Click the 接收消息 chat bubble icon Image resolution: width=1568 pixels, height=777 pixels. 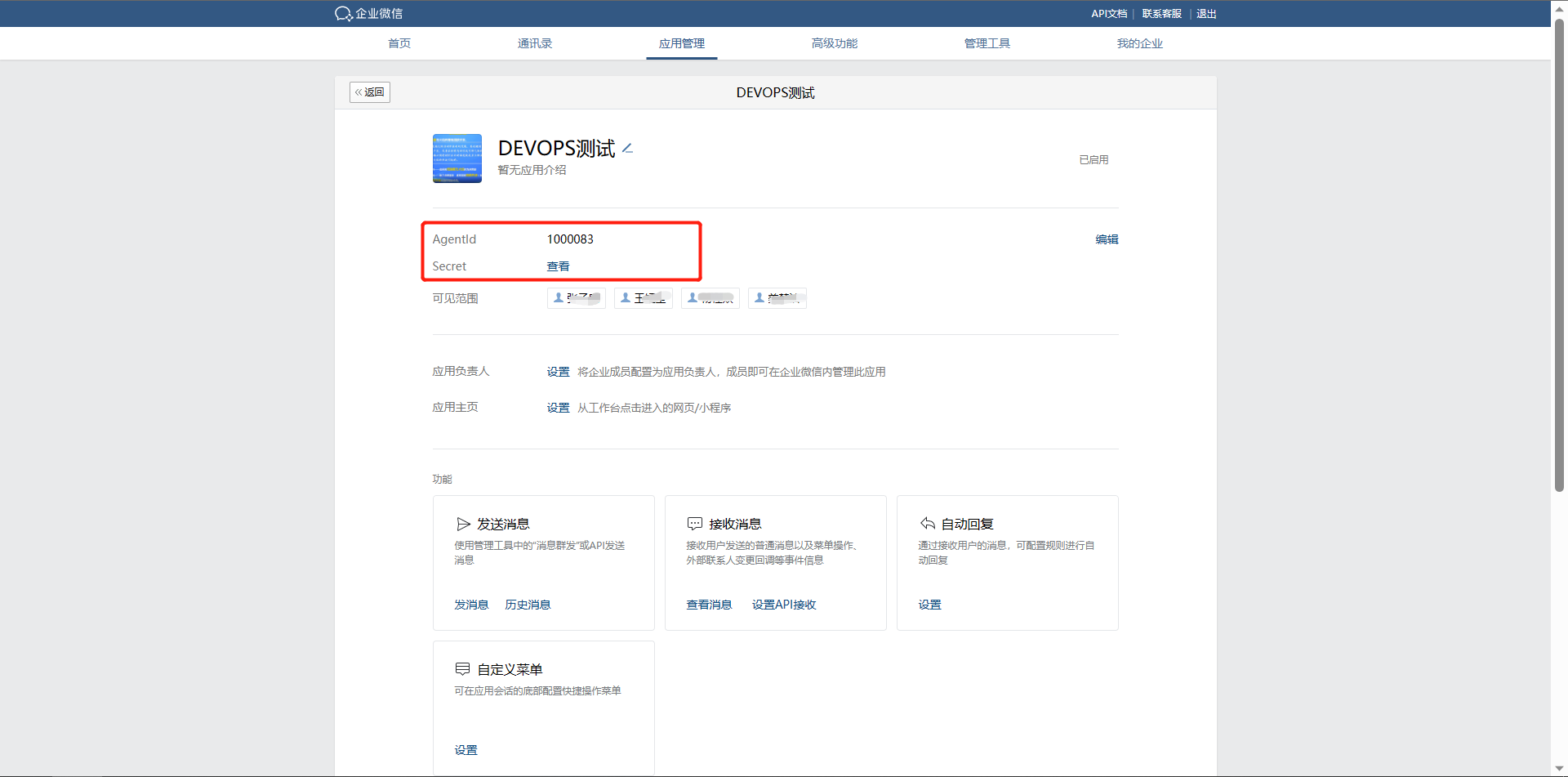[695, 524]
